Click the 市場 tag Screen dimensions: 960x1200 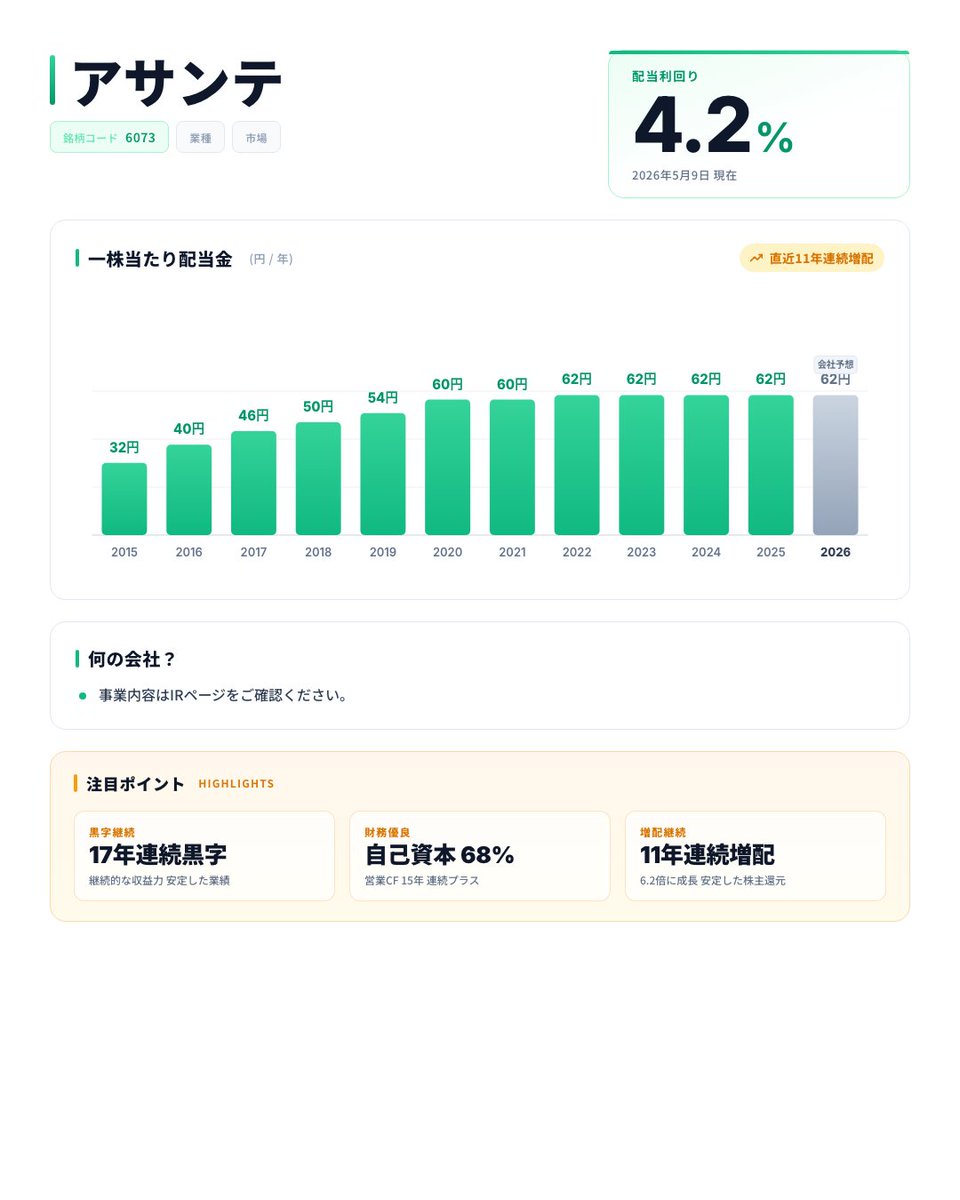tap(256, 137)
